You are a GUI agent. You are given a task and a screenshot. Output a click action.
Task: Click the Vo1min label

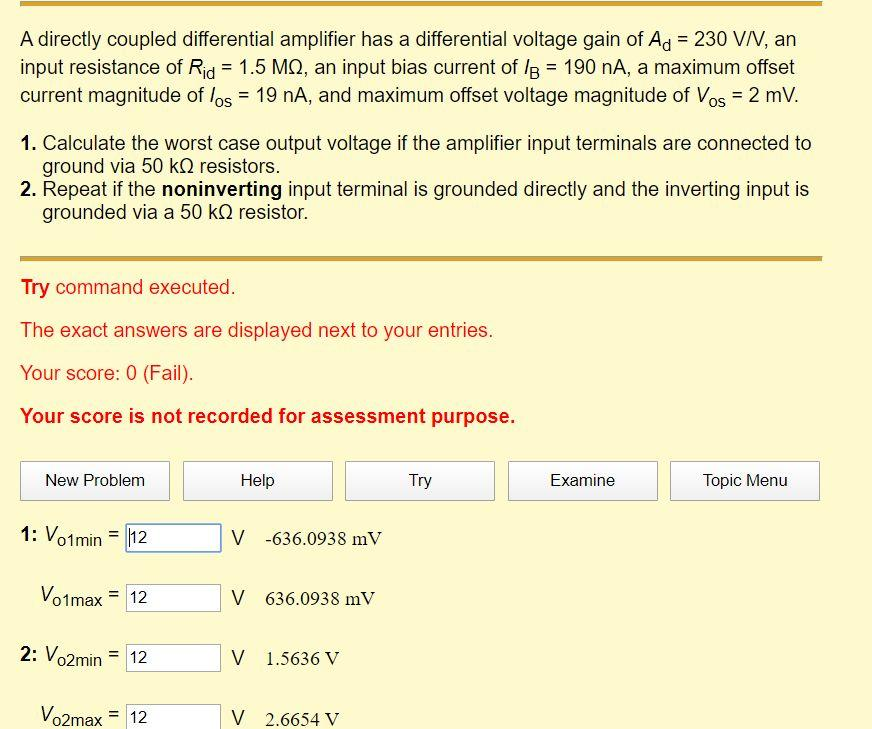pyautogui.click(x=73, y=537)
